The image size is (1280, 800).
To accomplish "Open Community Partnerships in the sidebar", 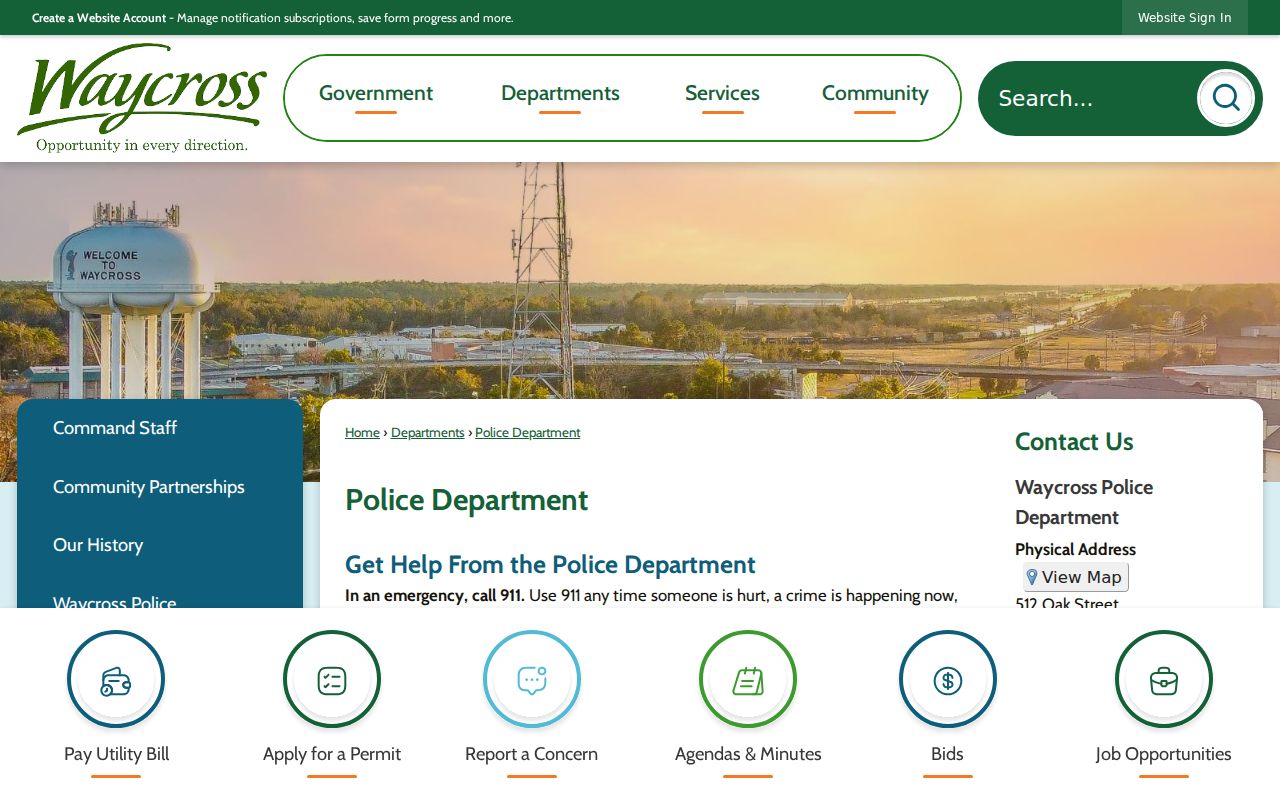I will click(149, 487).
